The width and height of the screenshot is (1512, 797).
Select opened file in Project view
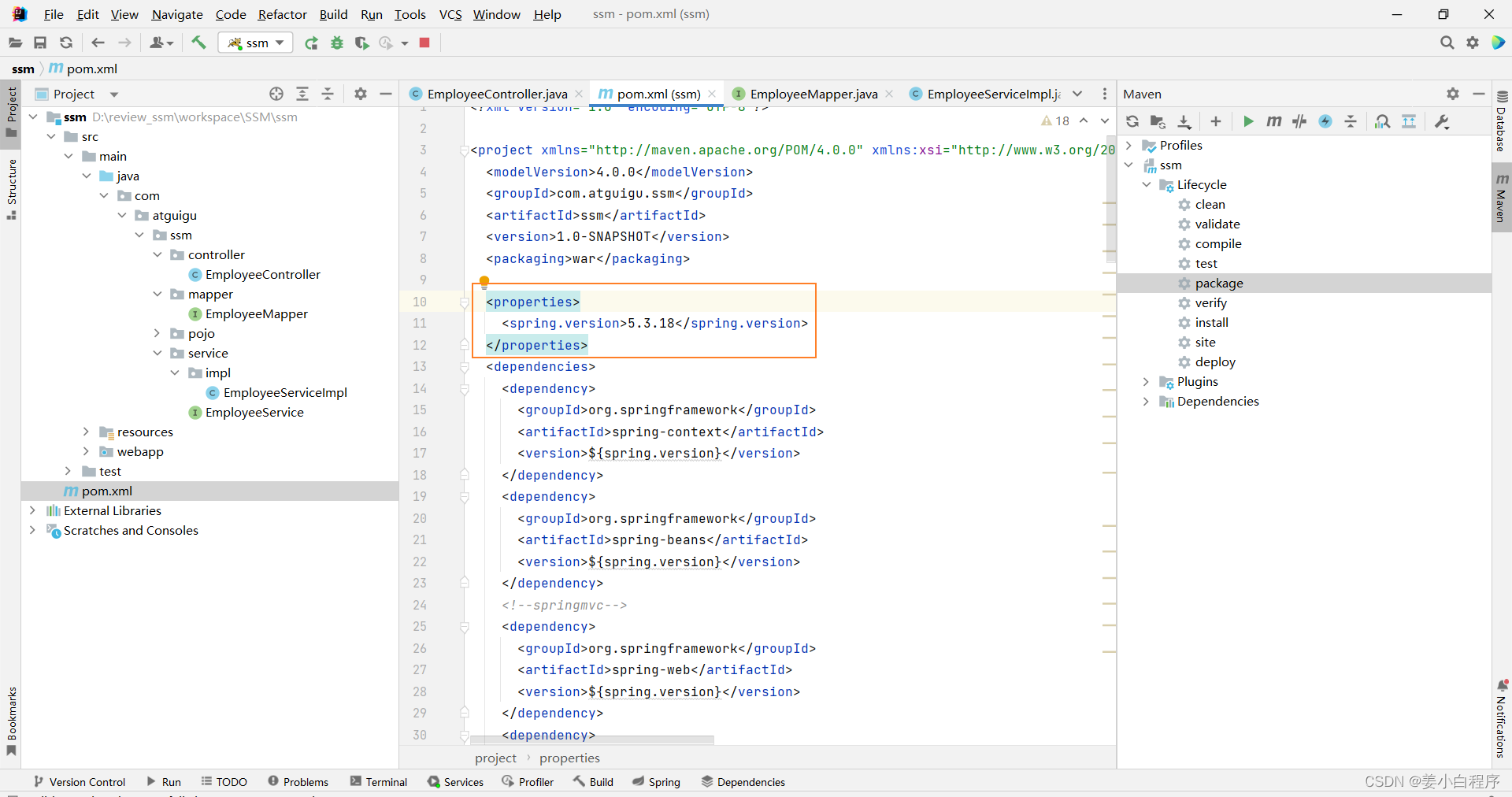(276, 94)
